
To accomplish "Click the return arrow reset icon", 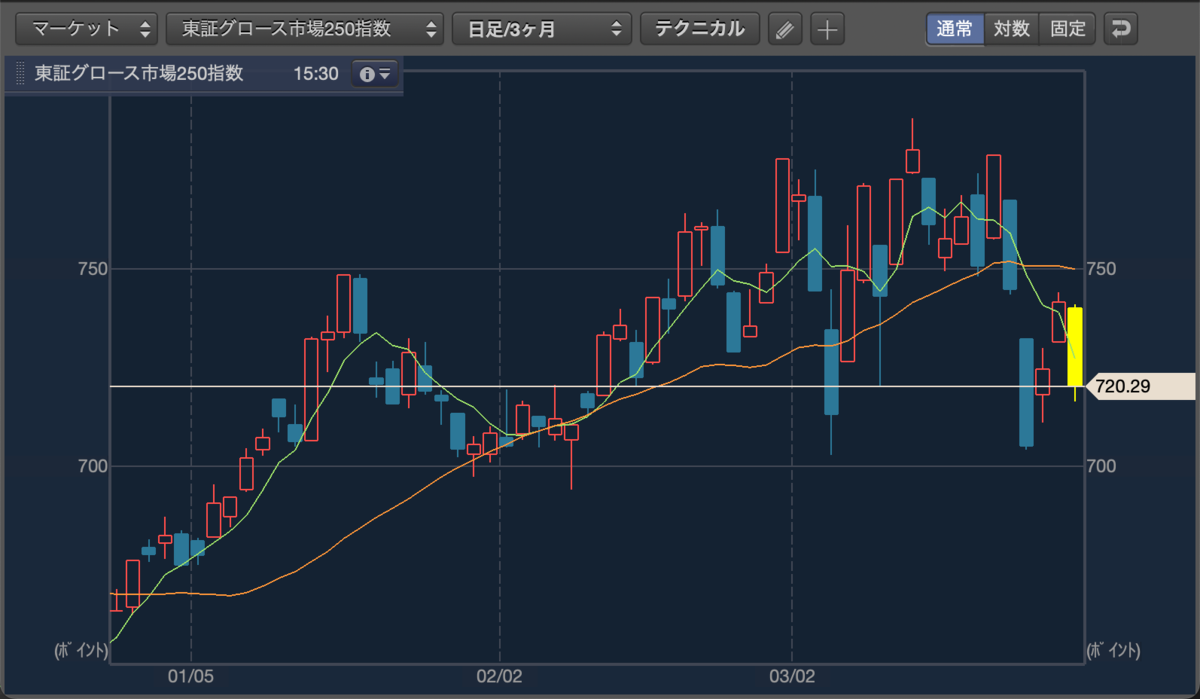I will click(x=1121, y=28).
